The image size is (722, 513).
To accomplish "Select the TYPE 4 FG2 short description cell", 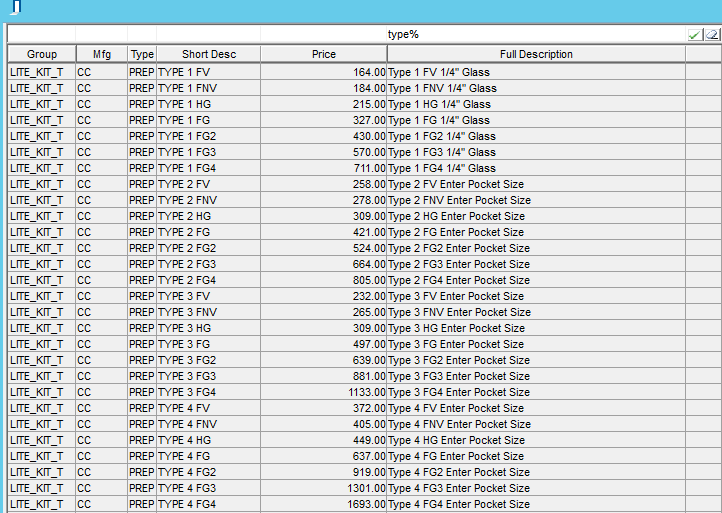I will pyautogui.click(x=209, y=472).
